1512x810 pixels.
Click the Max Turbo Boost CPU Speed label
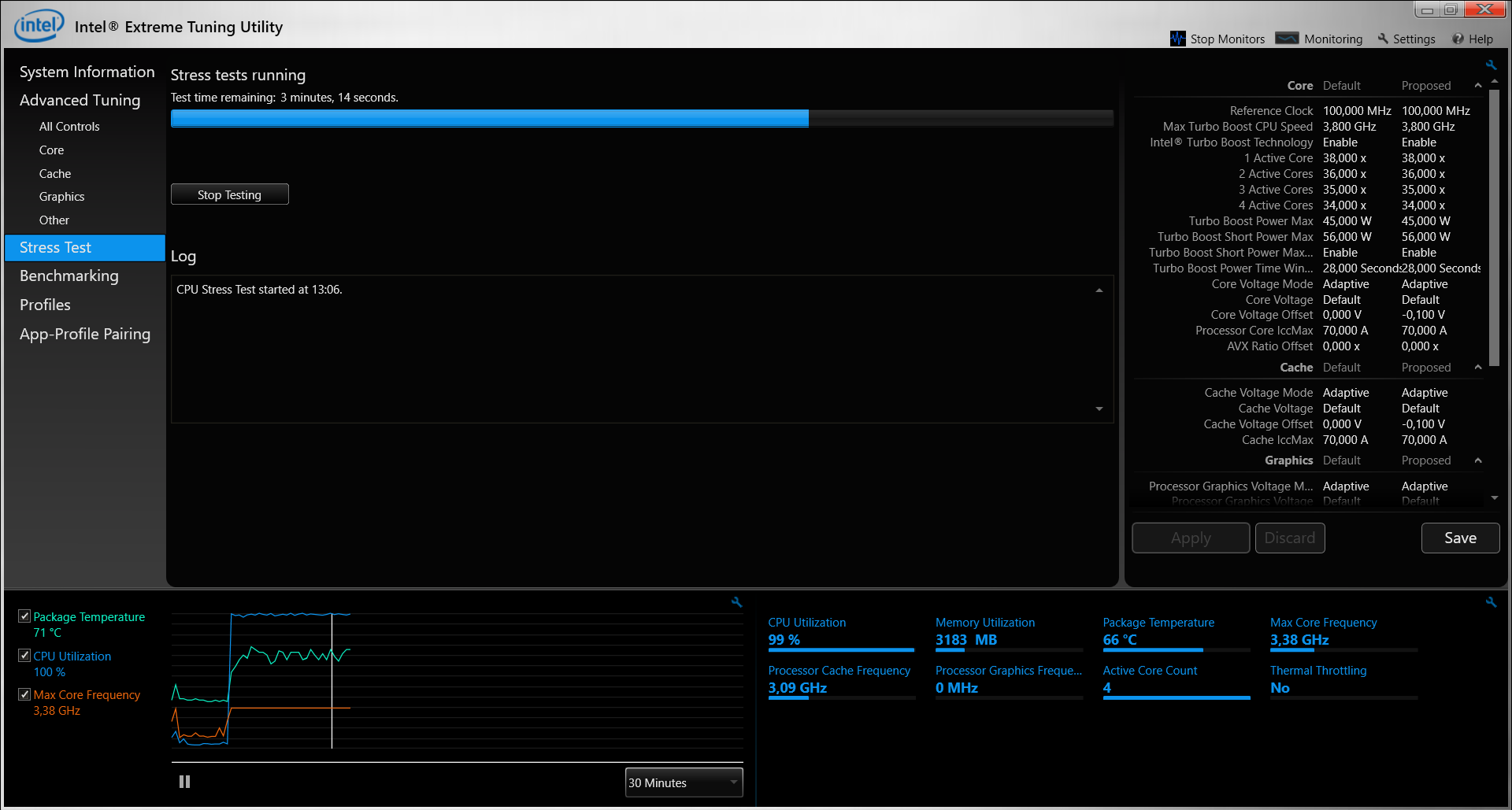(x=1237, y=127)
